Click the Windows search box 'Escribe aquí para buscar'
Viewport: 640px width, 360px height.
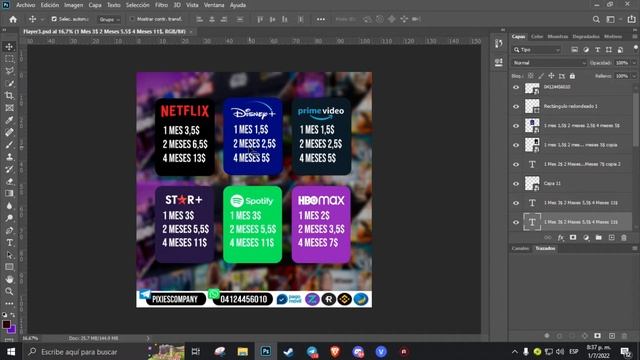click(86, 352)
